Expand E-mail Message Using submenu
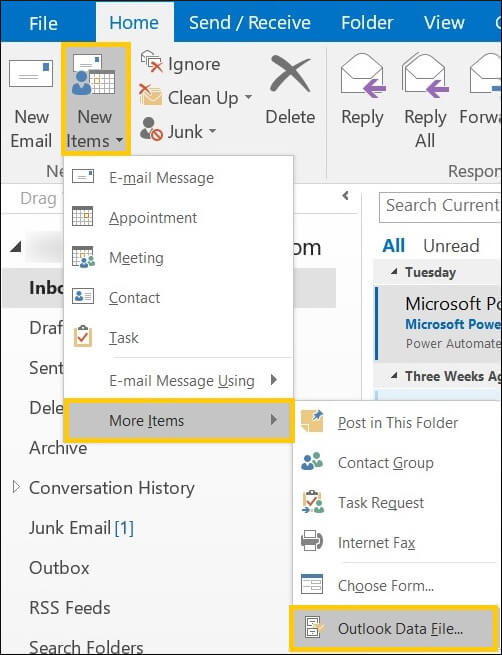This screenshot has height=655, width=502. (274, 380)
